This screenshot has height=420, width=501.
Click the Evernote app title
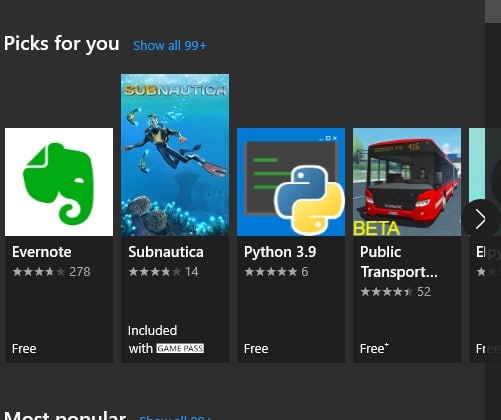[x=42, y=252]
